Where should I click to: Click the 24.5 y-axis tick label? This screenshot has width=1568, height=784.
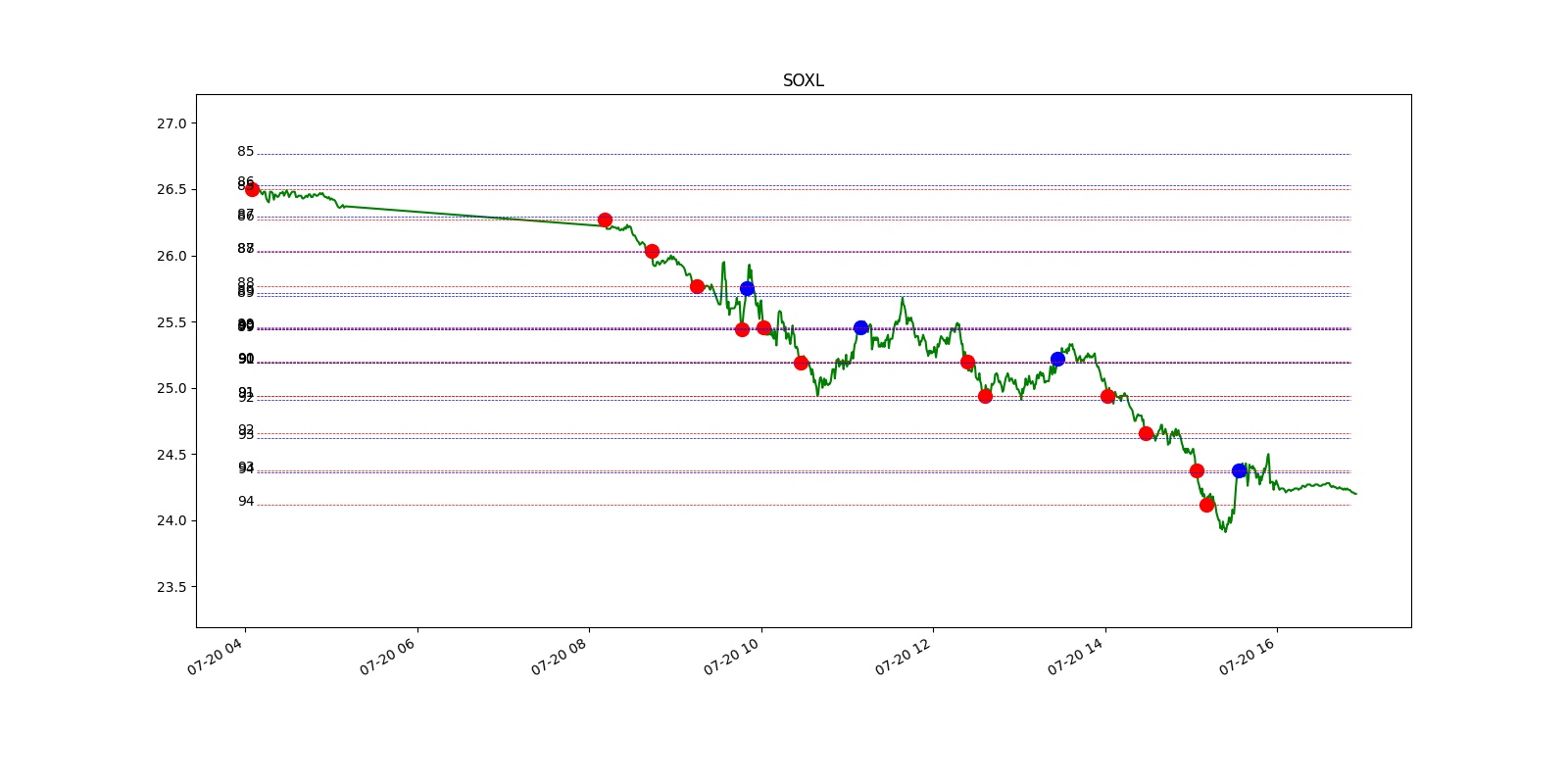[171, 455]
